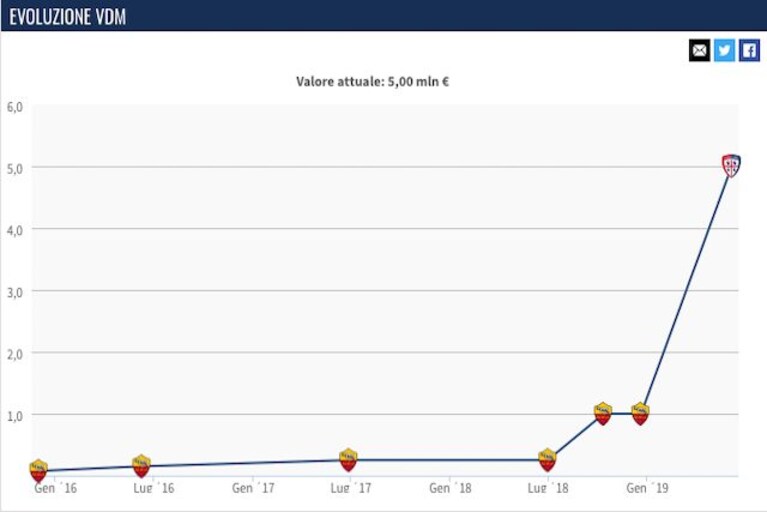Image resolution: width=767 pixels, height=512 pixels.
Task: Click the 4,0 y-axis label
Action: tap(15, 230)
